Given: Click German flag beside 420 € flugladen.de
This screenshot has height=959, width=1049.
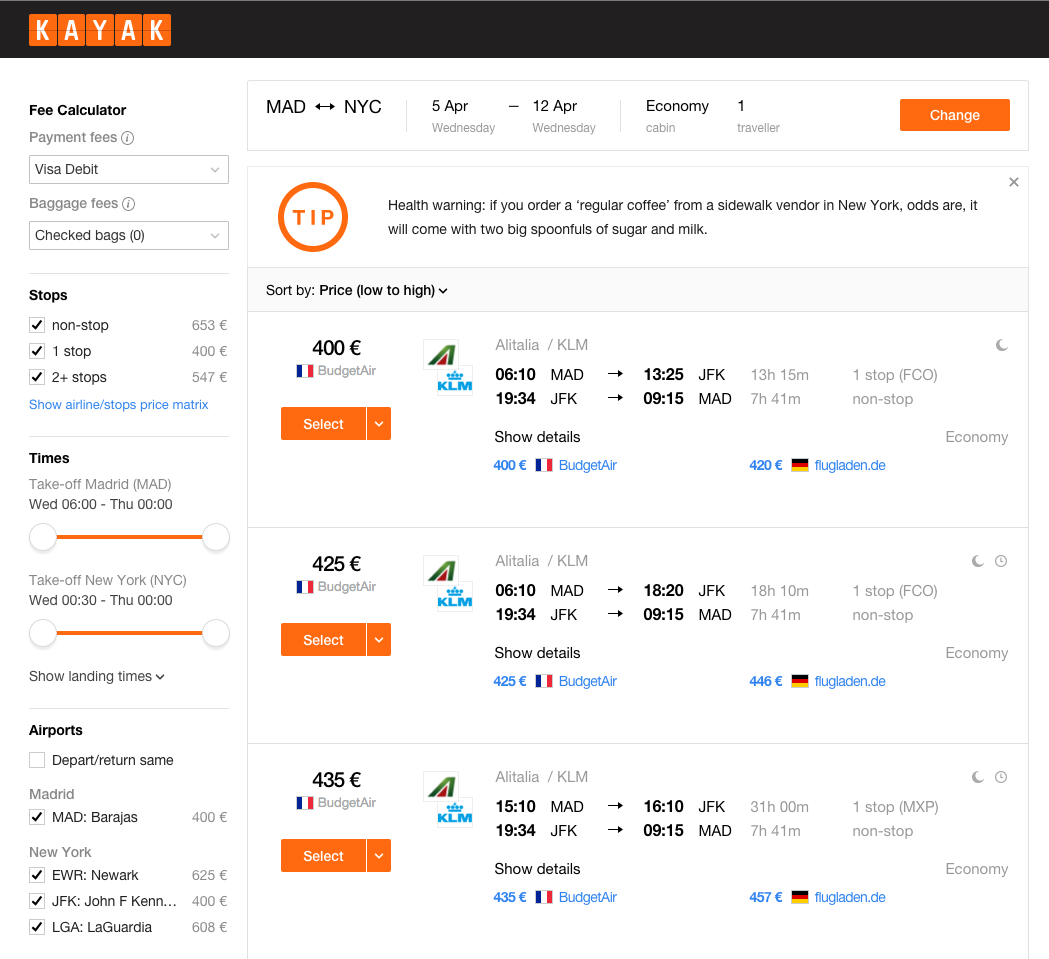Looking at the screenshot, I should (x=800, y=465).
